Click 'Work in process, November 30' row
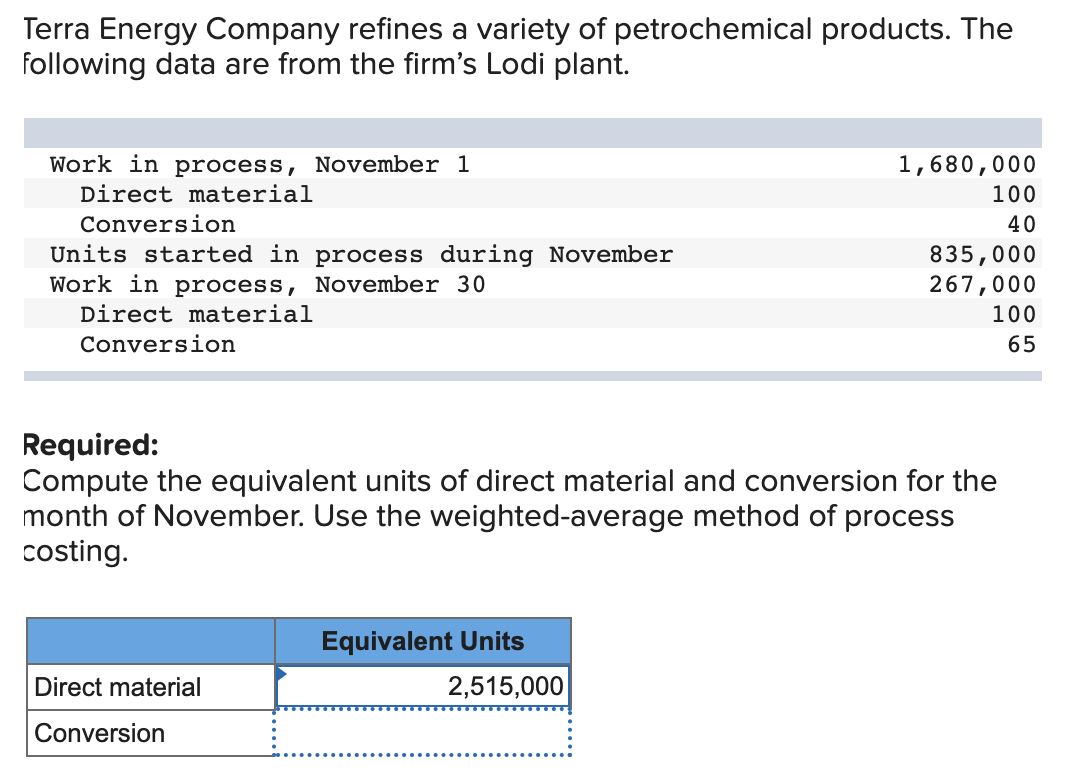The height and width of the screenshot is (774, 1084). click(x=532, y=284)
